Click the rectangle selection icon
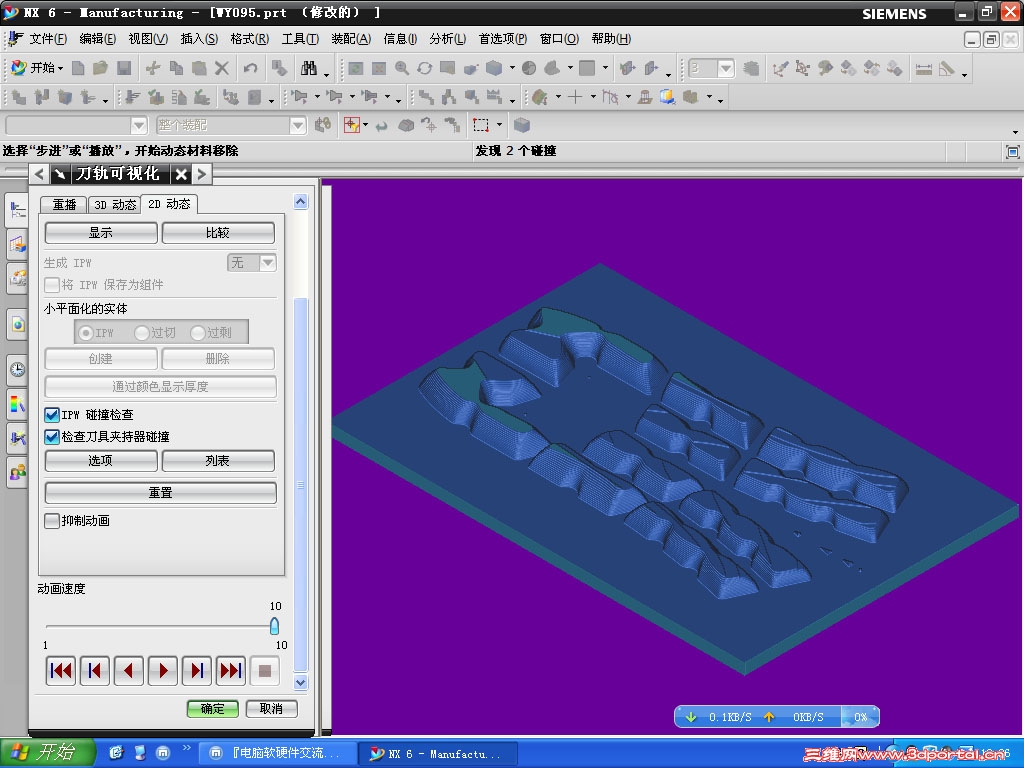This screenshot has width=1024, height=768. point(481,125)
